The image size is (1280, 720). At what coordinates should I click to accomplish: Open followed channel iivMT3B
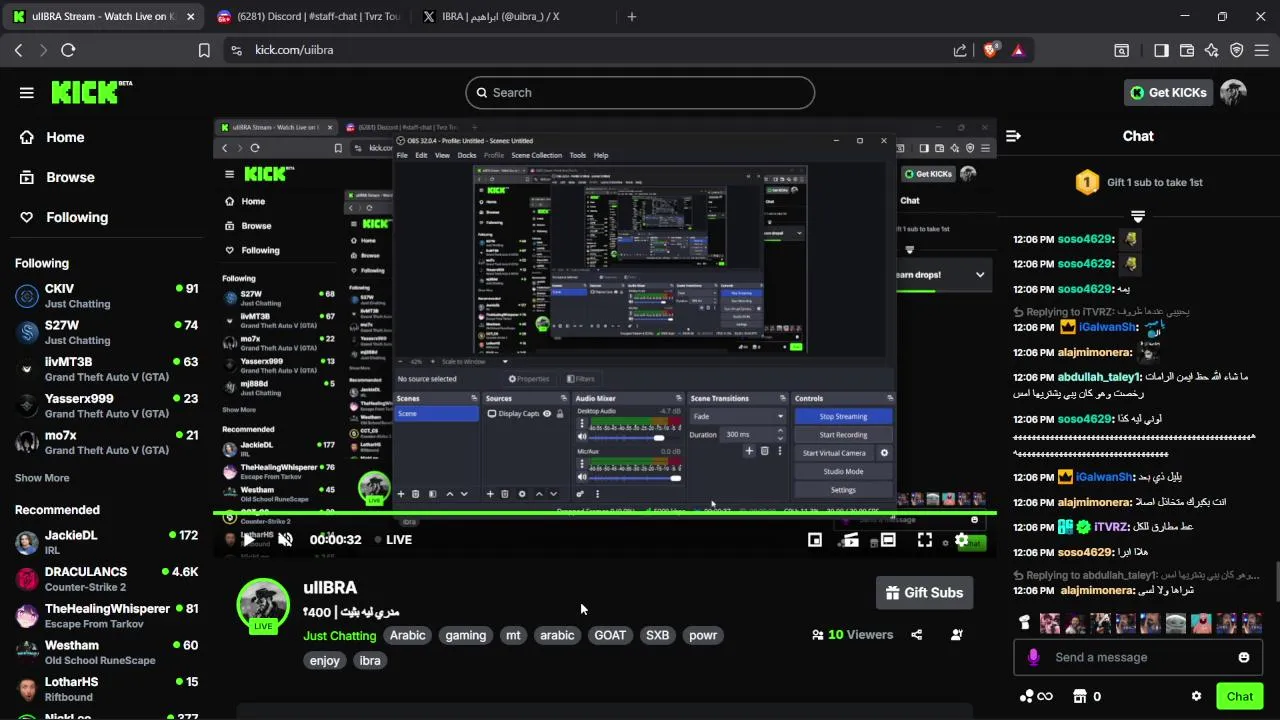[x=105, y=369]
